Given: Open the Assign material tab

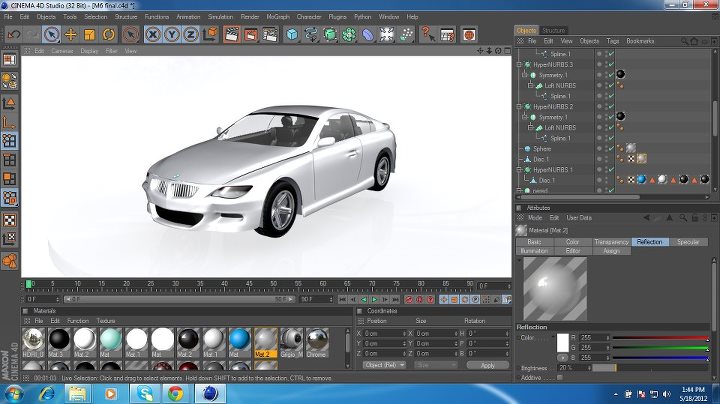Looking at the screenshot, I should [611, 251].
